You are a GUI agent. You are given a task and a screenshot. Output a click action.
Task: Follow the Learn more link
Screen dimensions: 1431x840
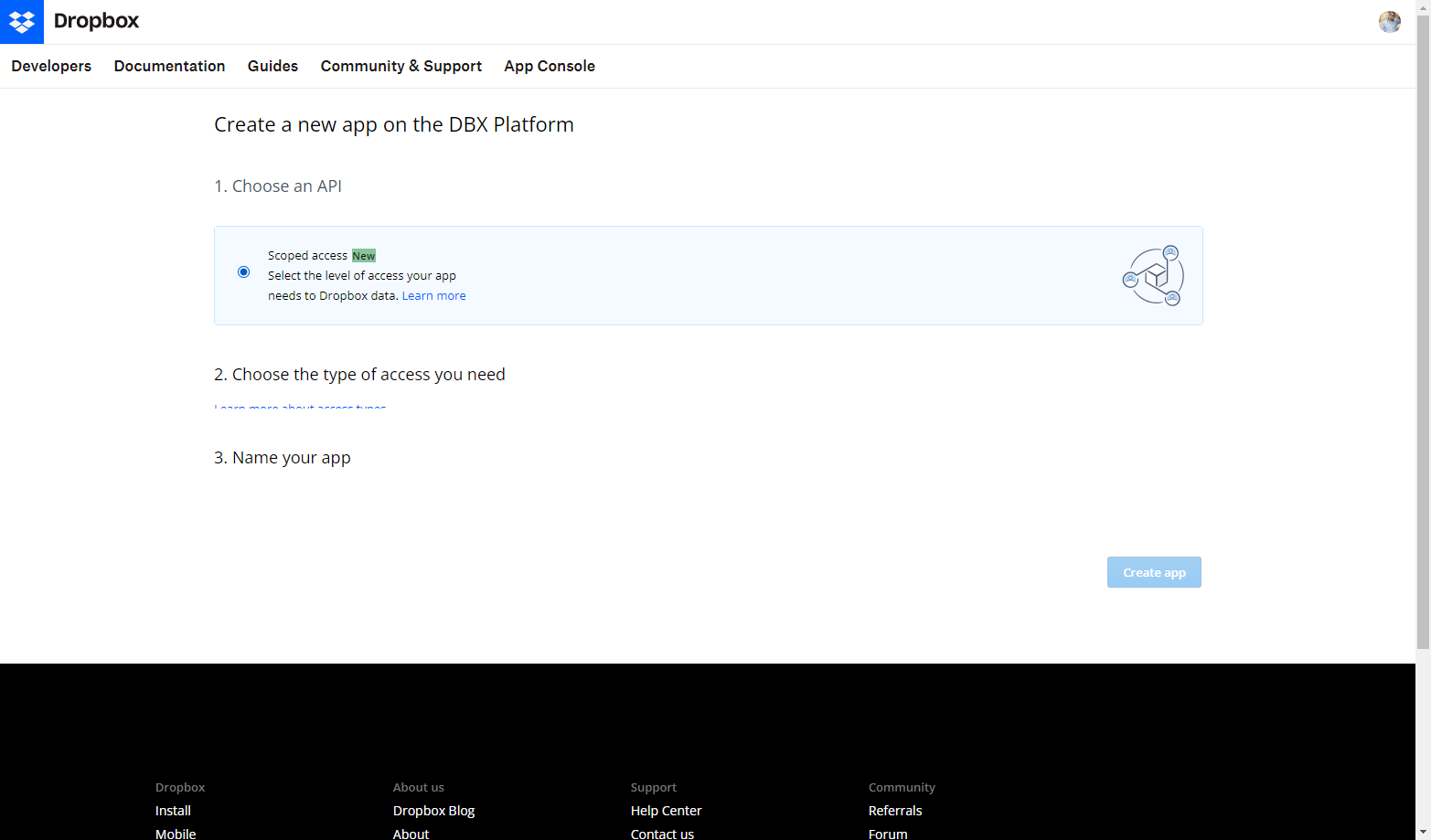click(434, 295)
